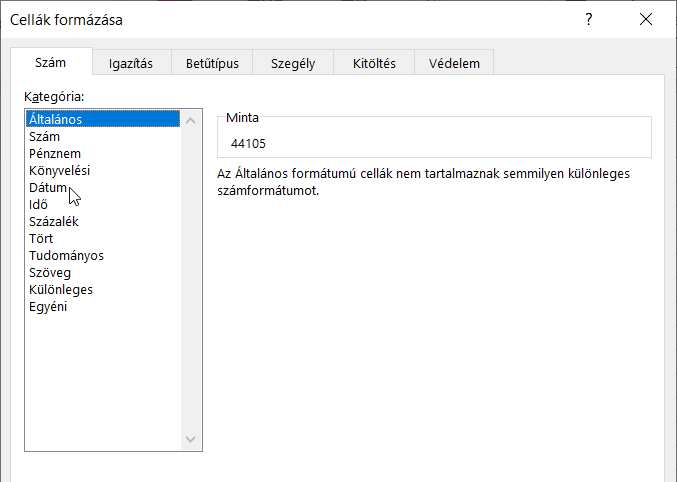Select the Idő category
The height and width of the screenshot is (482, 677).
tap(39, 205)
